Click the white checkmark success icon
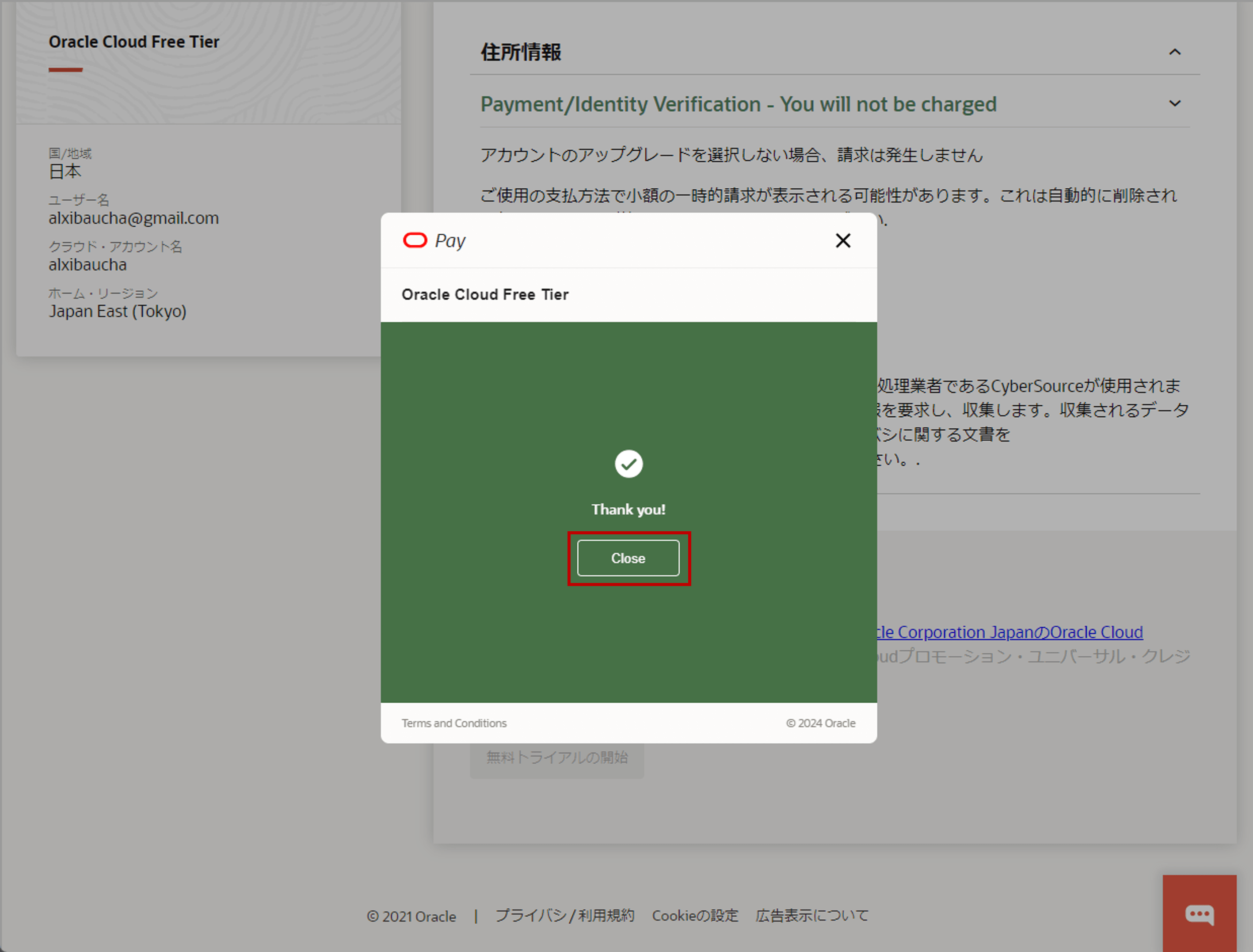1253x952 pixels. pyautogui.click(x=628, y=464)
